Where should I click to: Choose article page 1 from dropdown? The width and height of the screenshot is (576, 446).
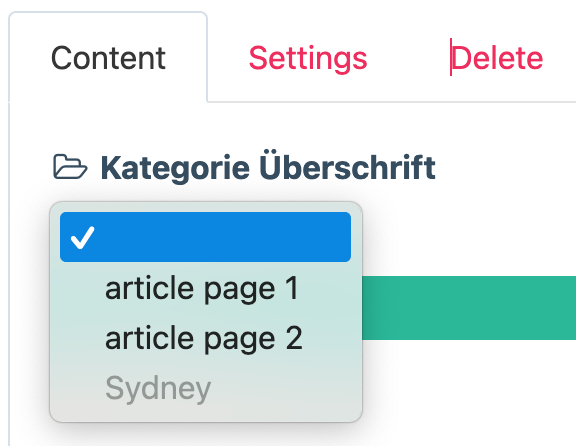point(202,289)
